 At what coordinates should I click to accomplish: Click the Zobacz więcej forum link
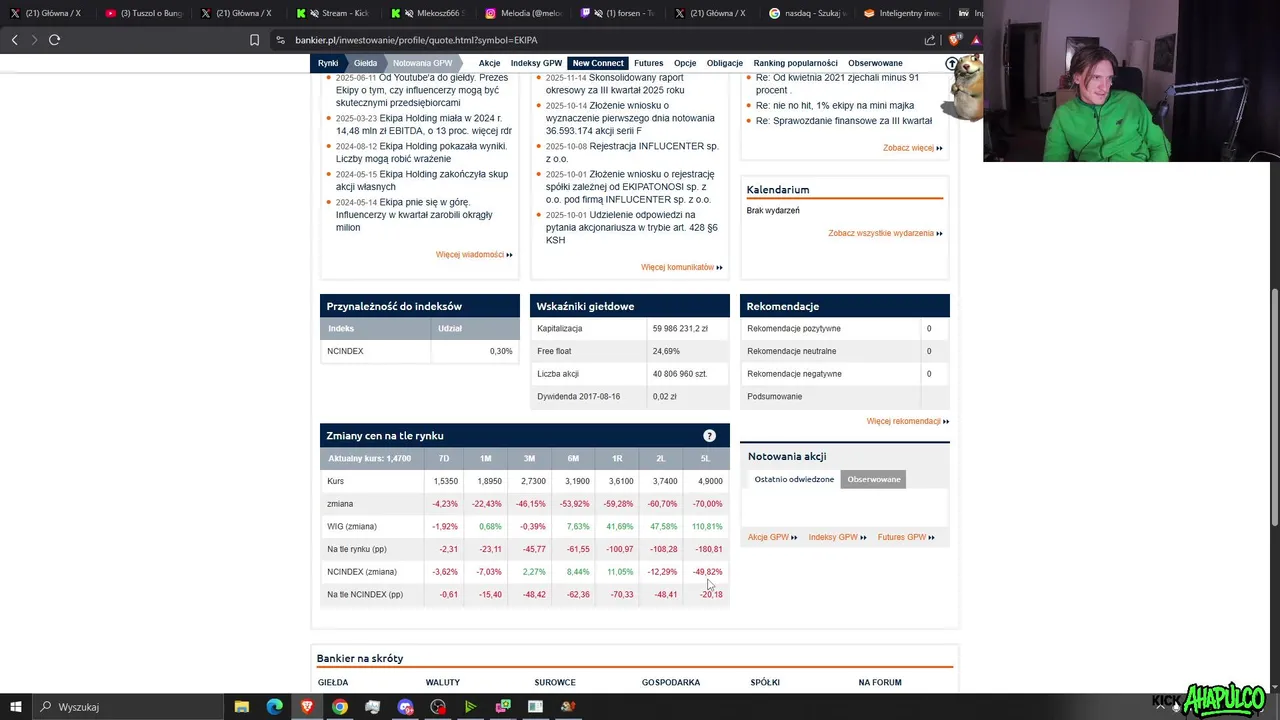point(912,148)
